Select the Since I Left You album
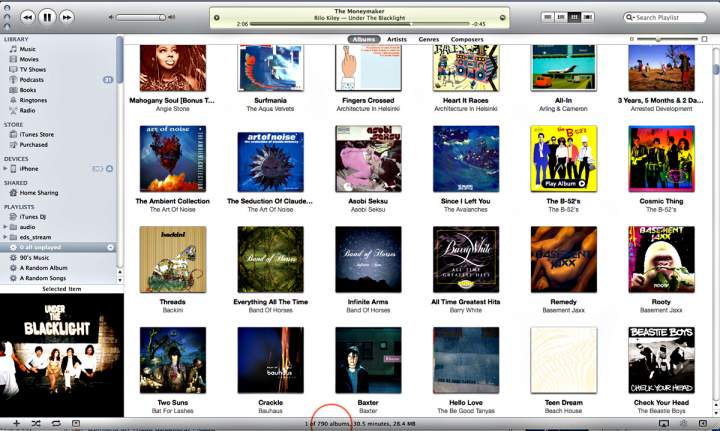Screen dimensions: 720x431 point(466,159)
